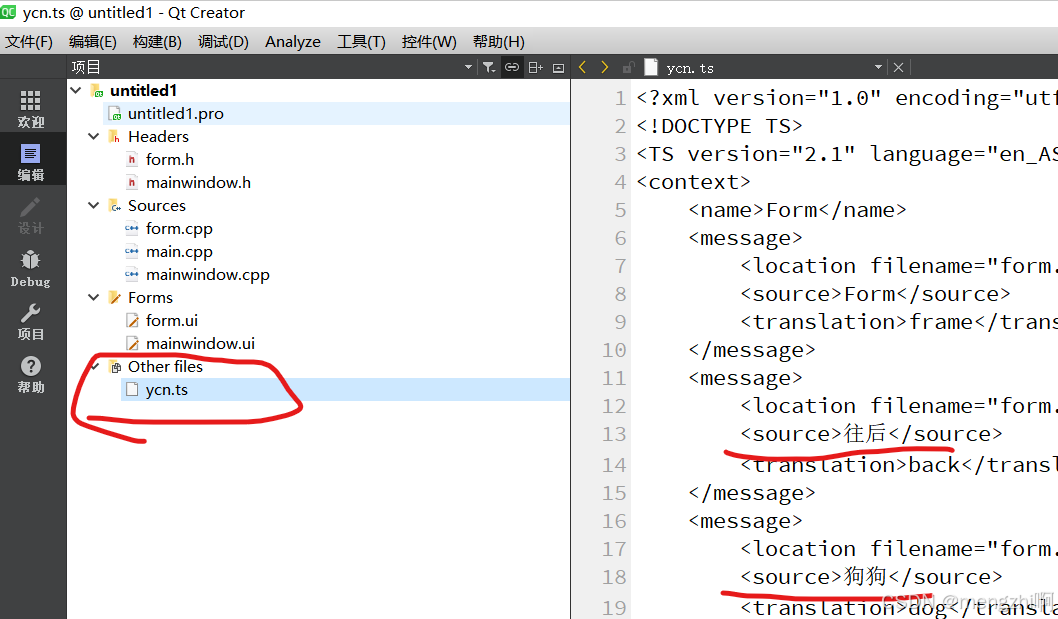
Task: Select mainwindow.cpp source file
Action: pos(207,275)
